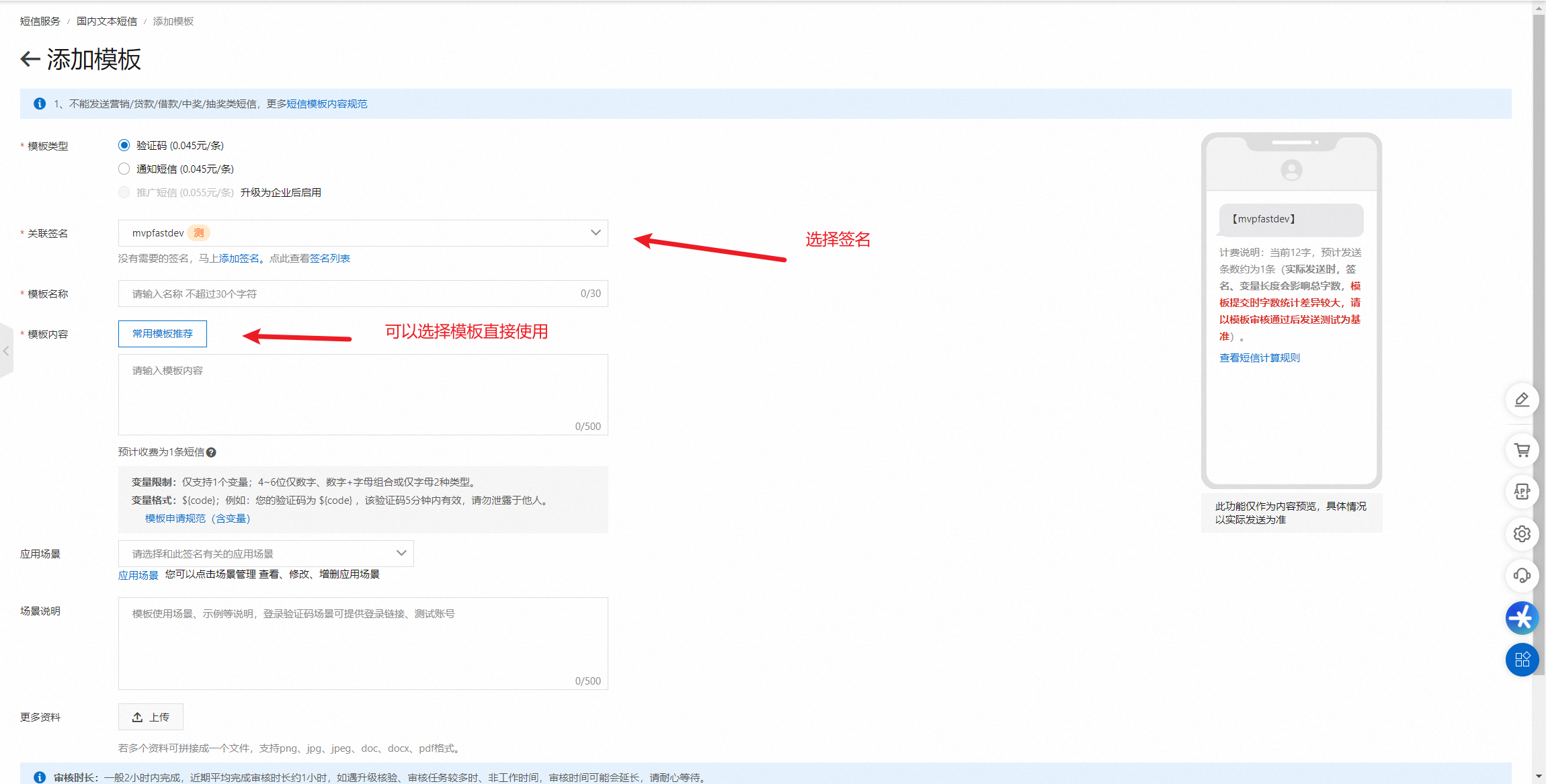
Task: Select the 推广短信 radio option
Action: point(124,192)
